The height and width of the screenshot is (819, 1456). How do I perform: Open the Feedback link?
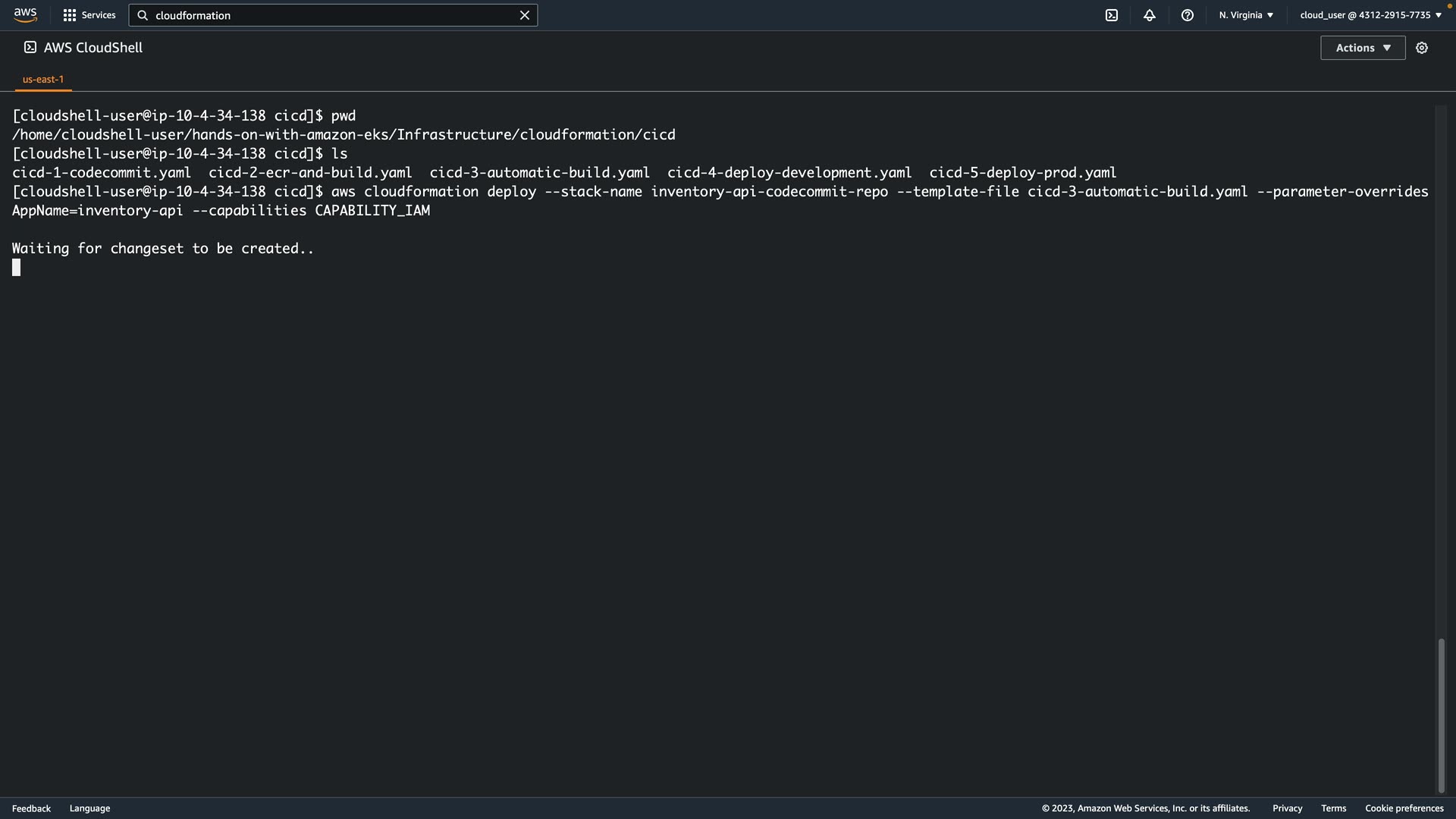(31, 808)
